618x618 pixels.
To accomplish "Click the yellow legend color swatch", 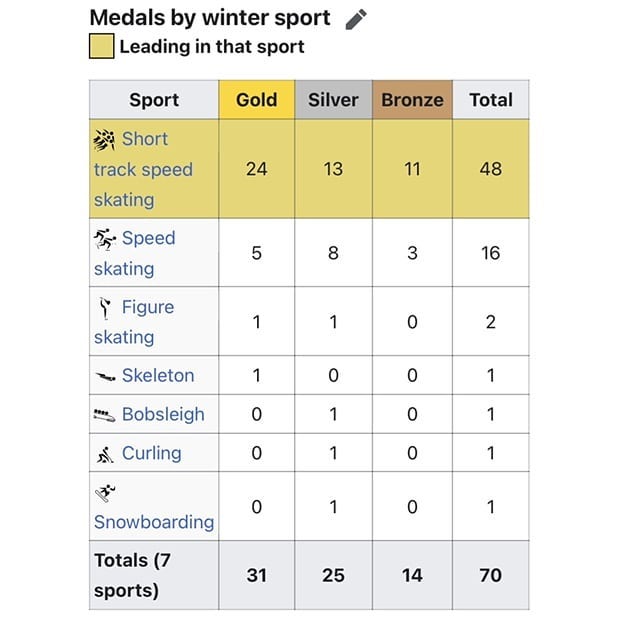I will 101,46.
